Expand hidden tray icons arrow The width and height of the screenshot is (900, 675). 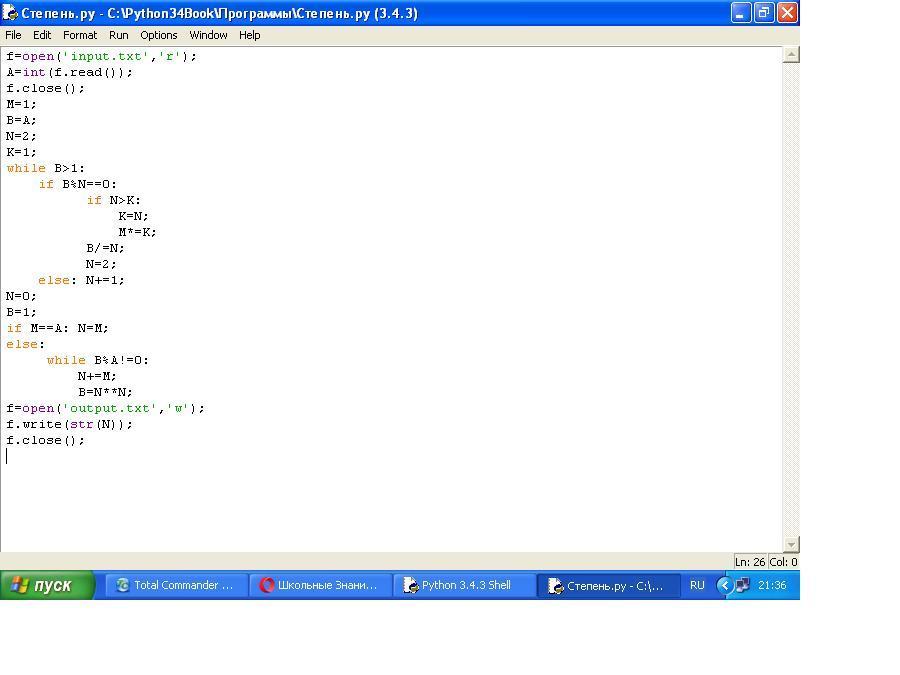click(x=724, y=585)
